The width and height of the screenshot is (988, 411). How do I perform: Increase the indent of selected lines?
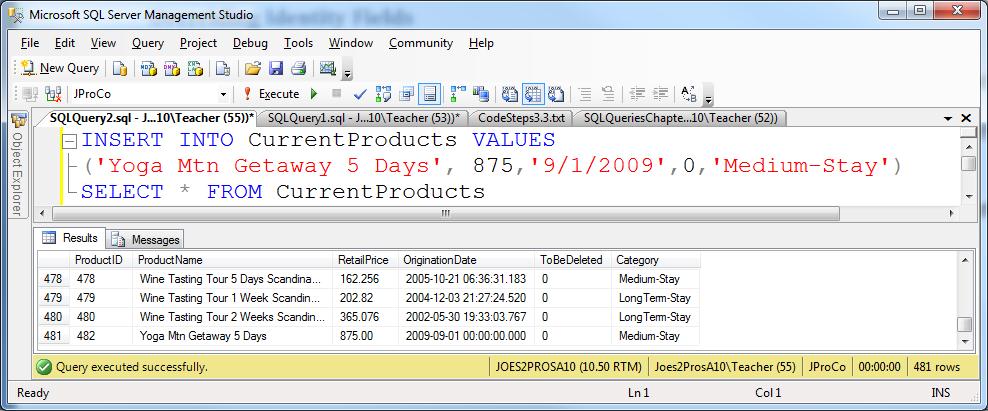(660, 94)
